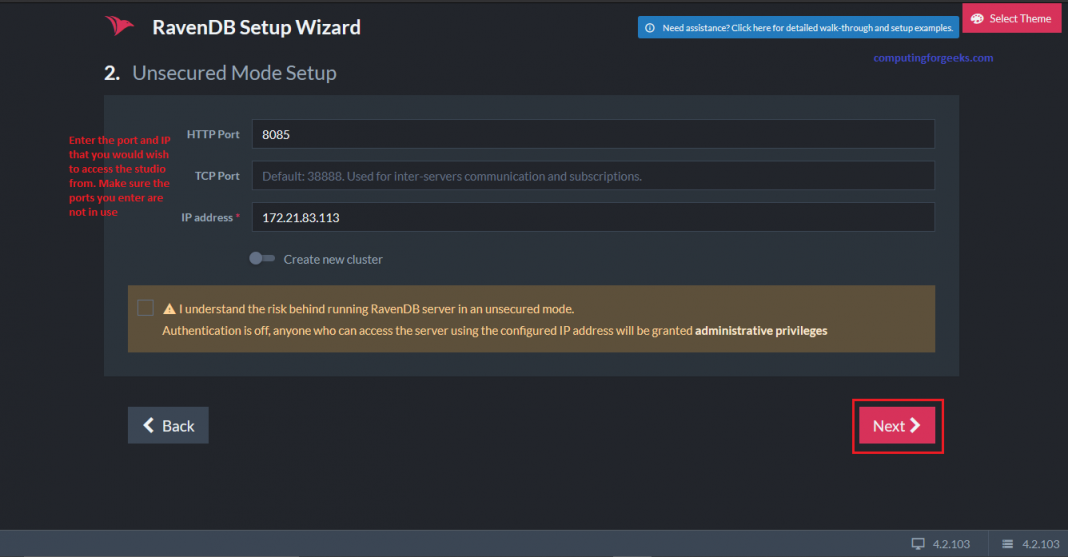Click the info icon in the assistance banner
This screenshot has height=557, width=1068.
pos(650,28)
